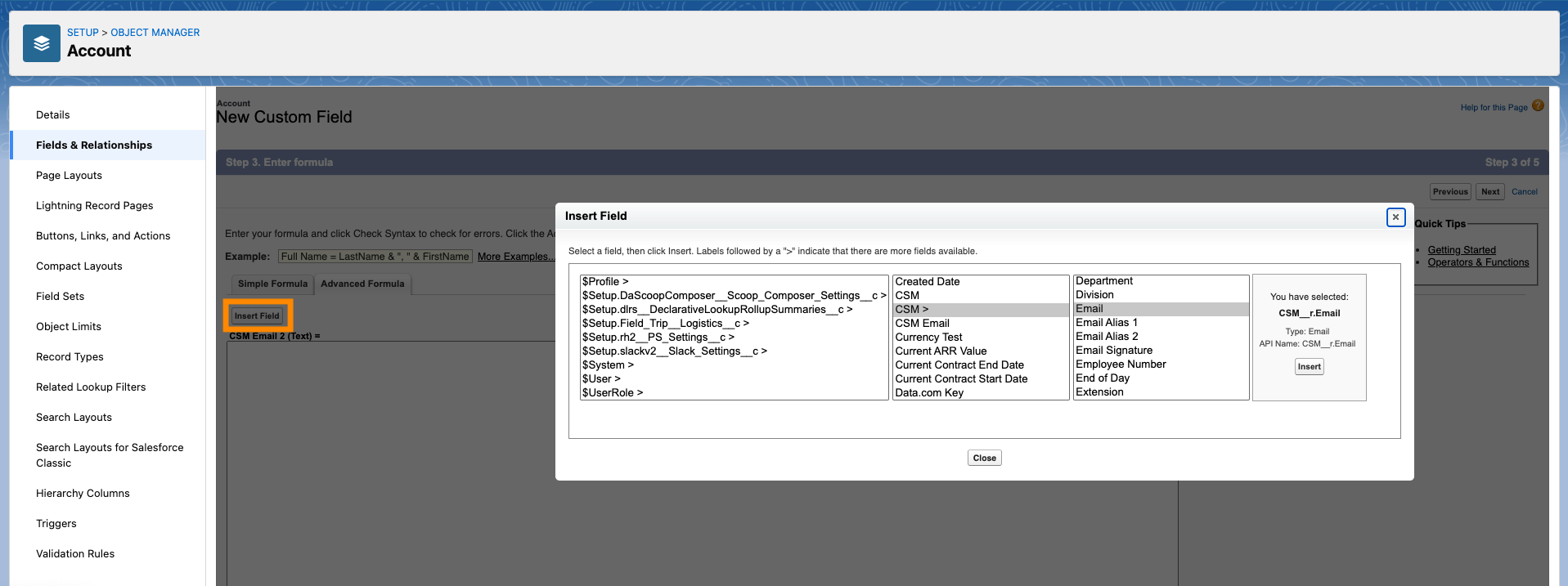The height and width of the screenshot is (586, 1568).
Task: Open the Help for this Page link
Action: tap(1494, 108)
